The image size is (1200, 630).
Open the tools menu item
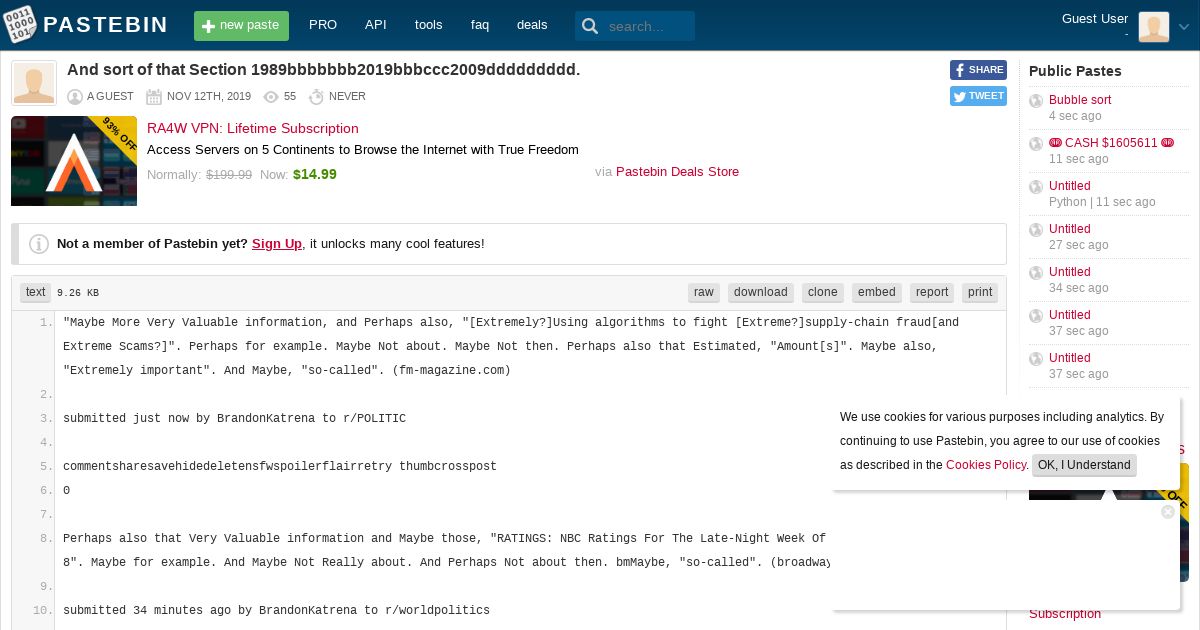click(428, 25)
